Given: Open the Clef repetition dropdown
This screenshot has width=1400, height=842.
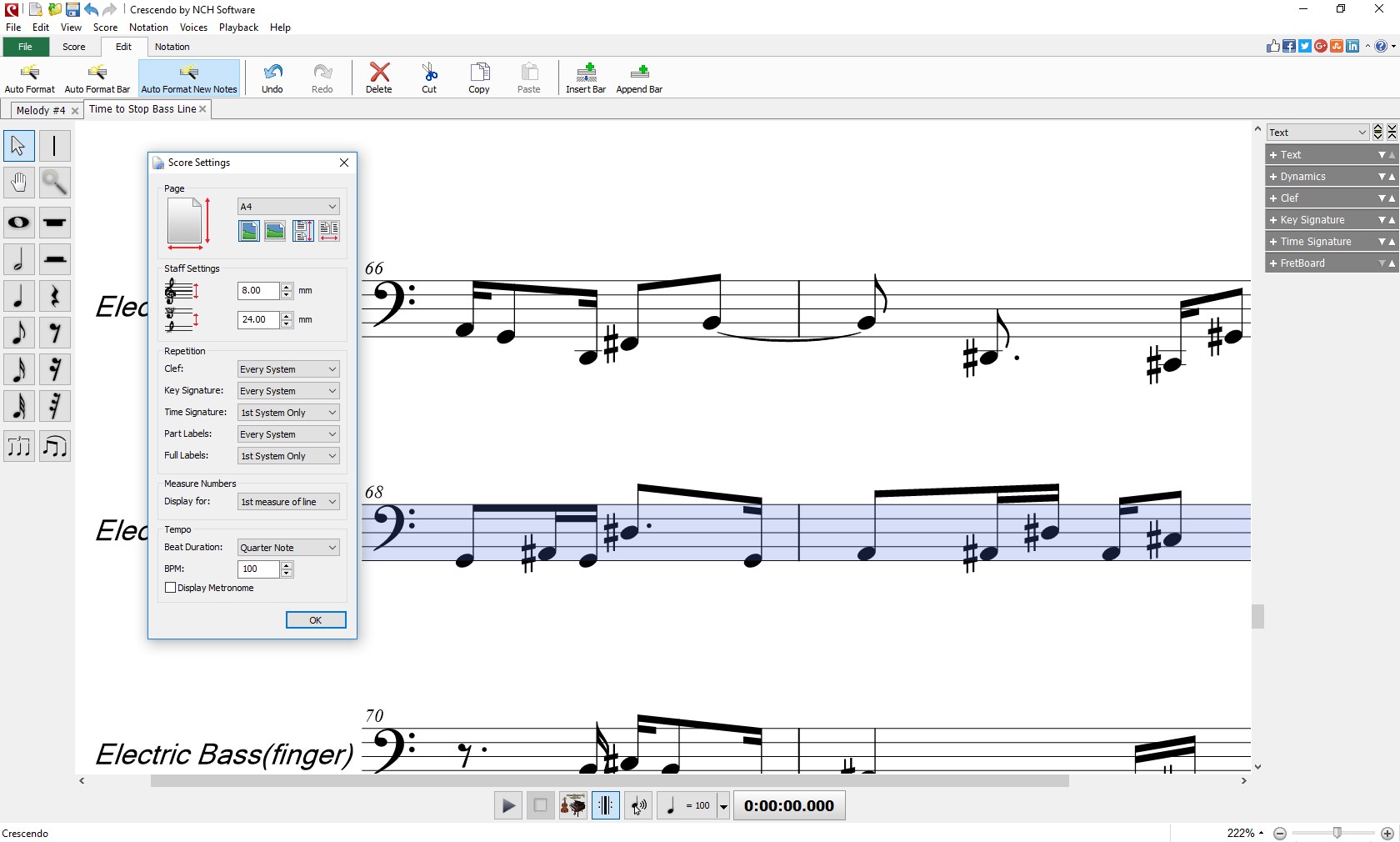Looking at the screenshot, I should [x=287, y=368].
